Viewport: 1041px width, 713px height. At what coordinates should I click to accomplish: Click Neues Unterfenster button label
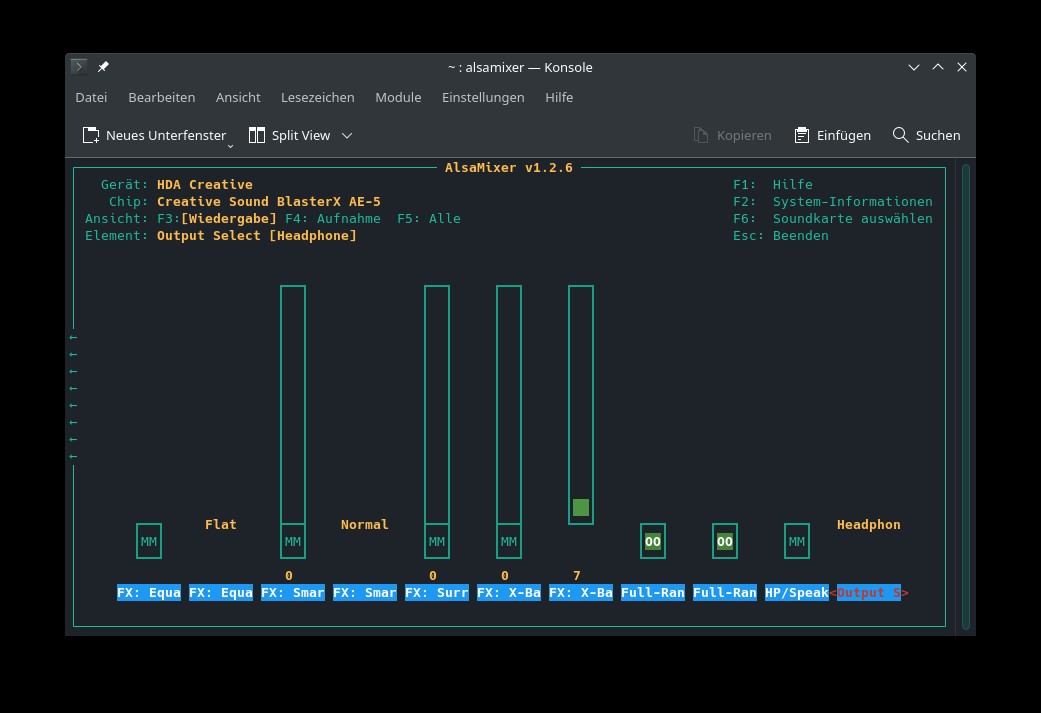pyautogui.click(x=166, y=135)
